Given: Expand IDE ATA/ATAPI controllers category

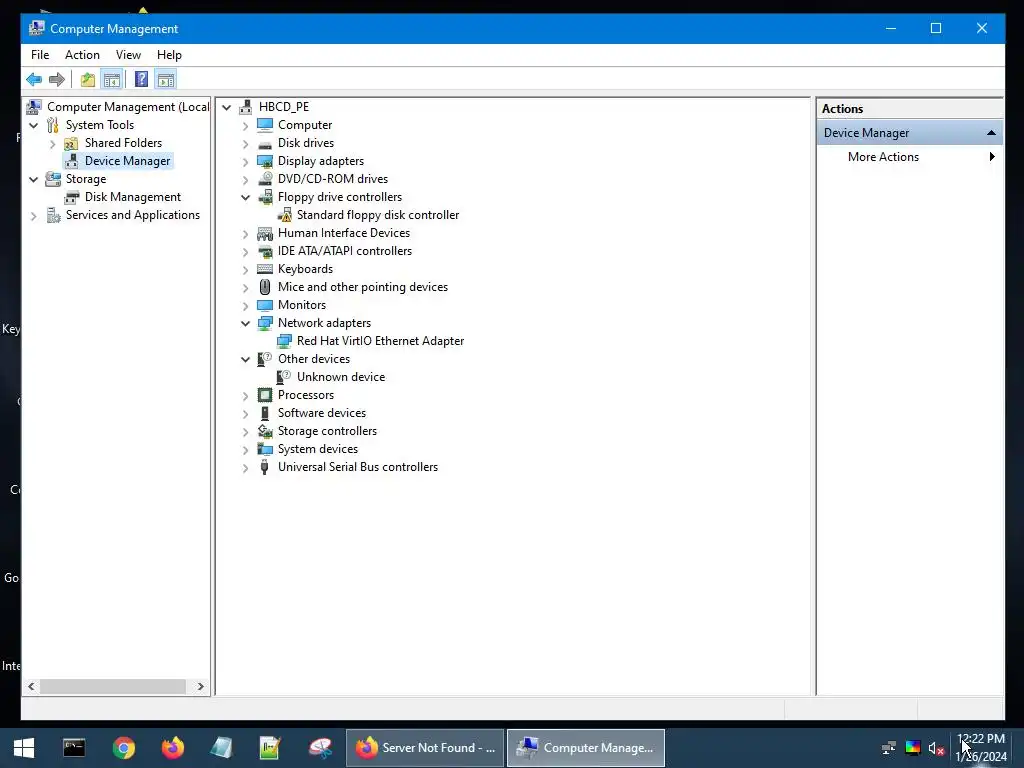Looking at the screenshot, I should (246, 251).
